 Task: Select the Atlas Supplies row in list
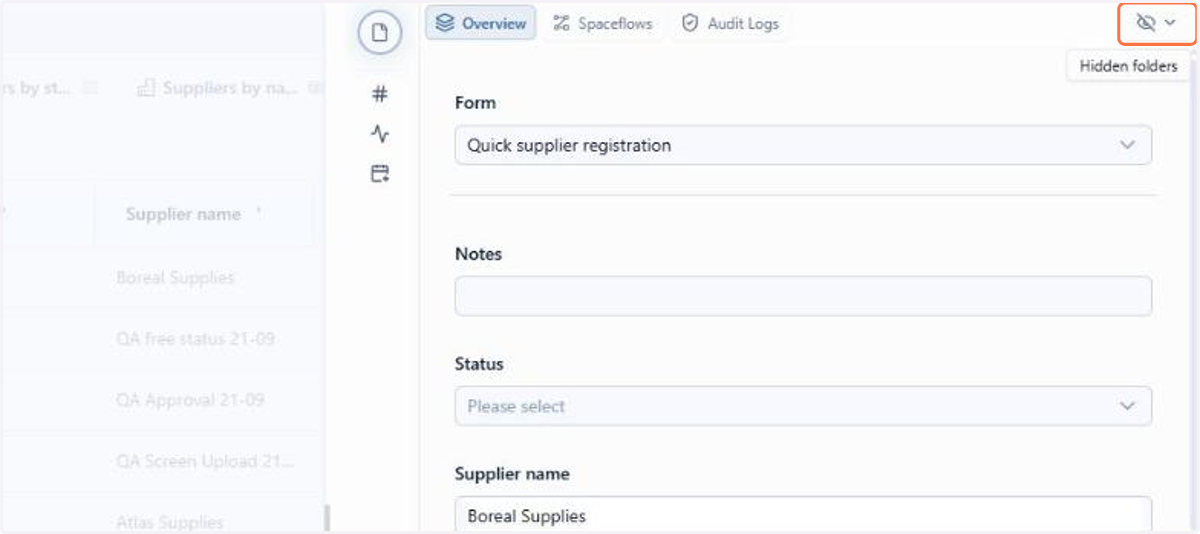tap(170, 521)
